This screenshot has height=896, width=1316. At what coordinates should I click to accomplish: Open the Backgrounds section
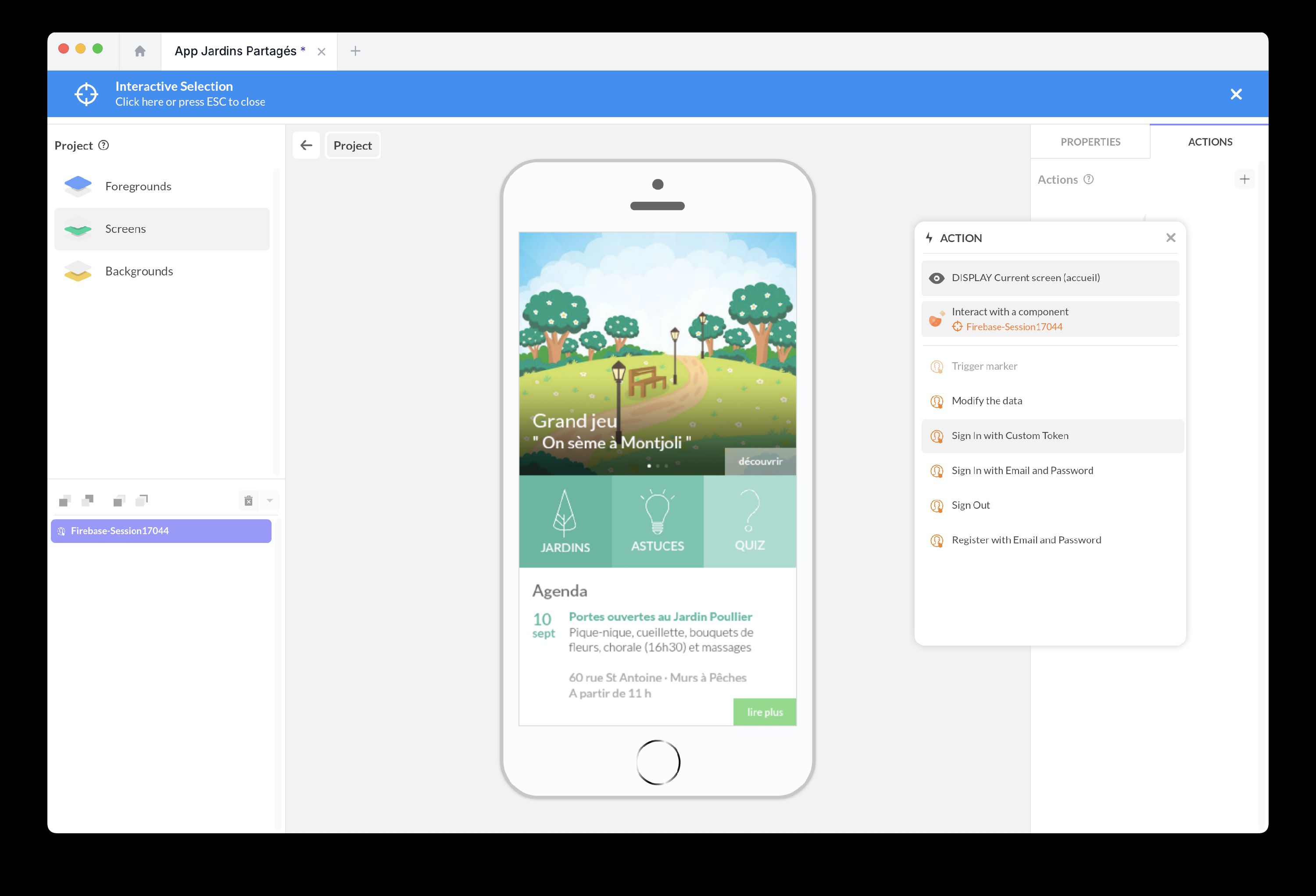(139, 271)
